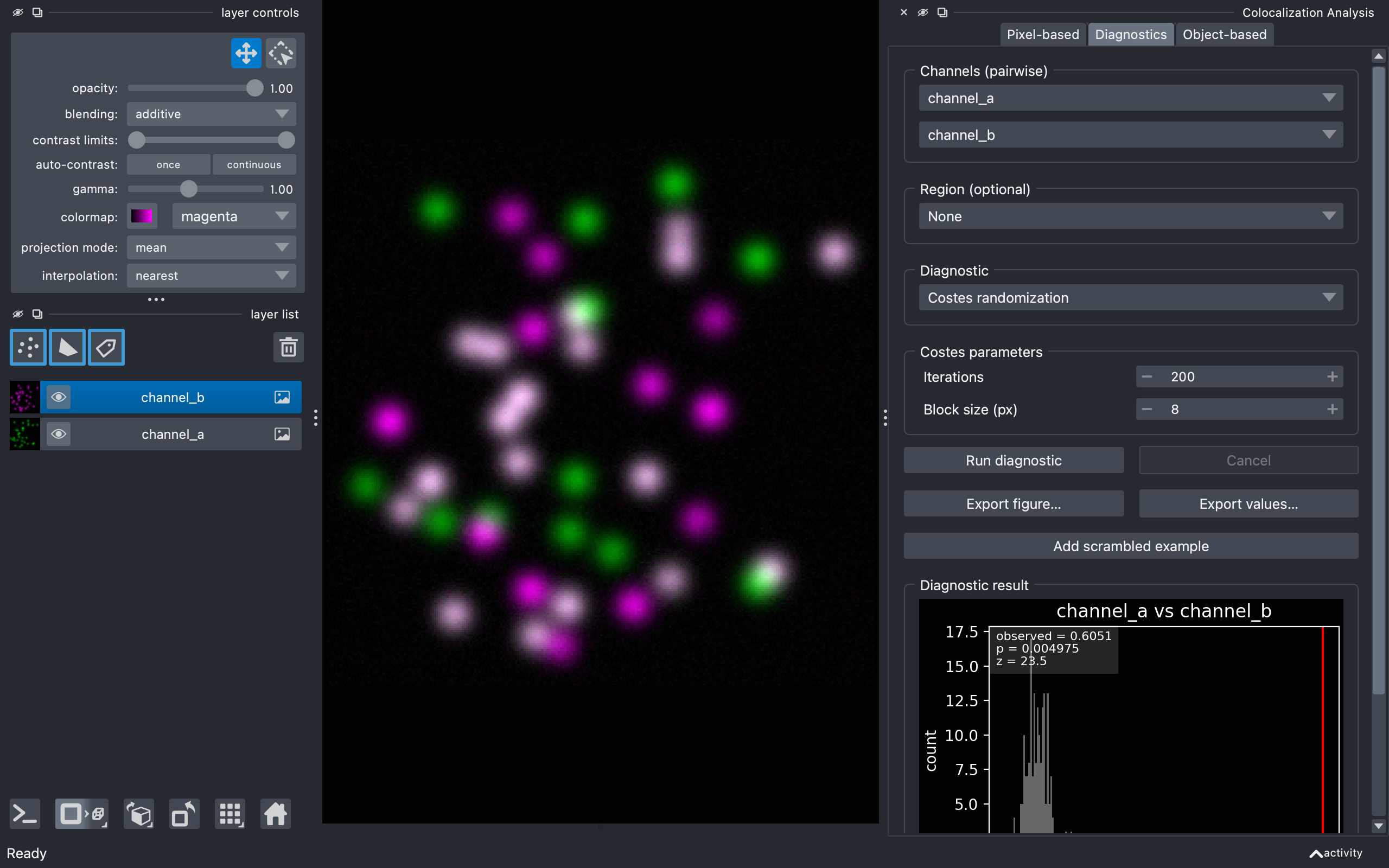Select the pan/zoom mode tool

click(x=246, y=53)
